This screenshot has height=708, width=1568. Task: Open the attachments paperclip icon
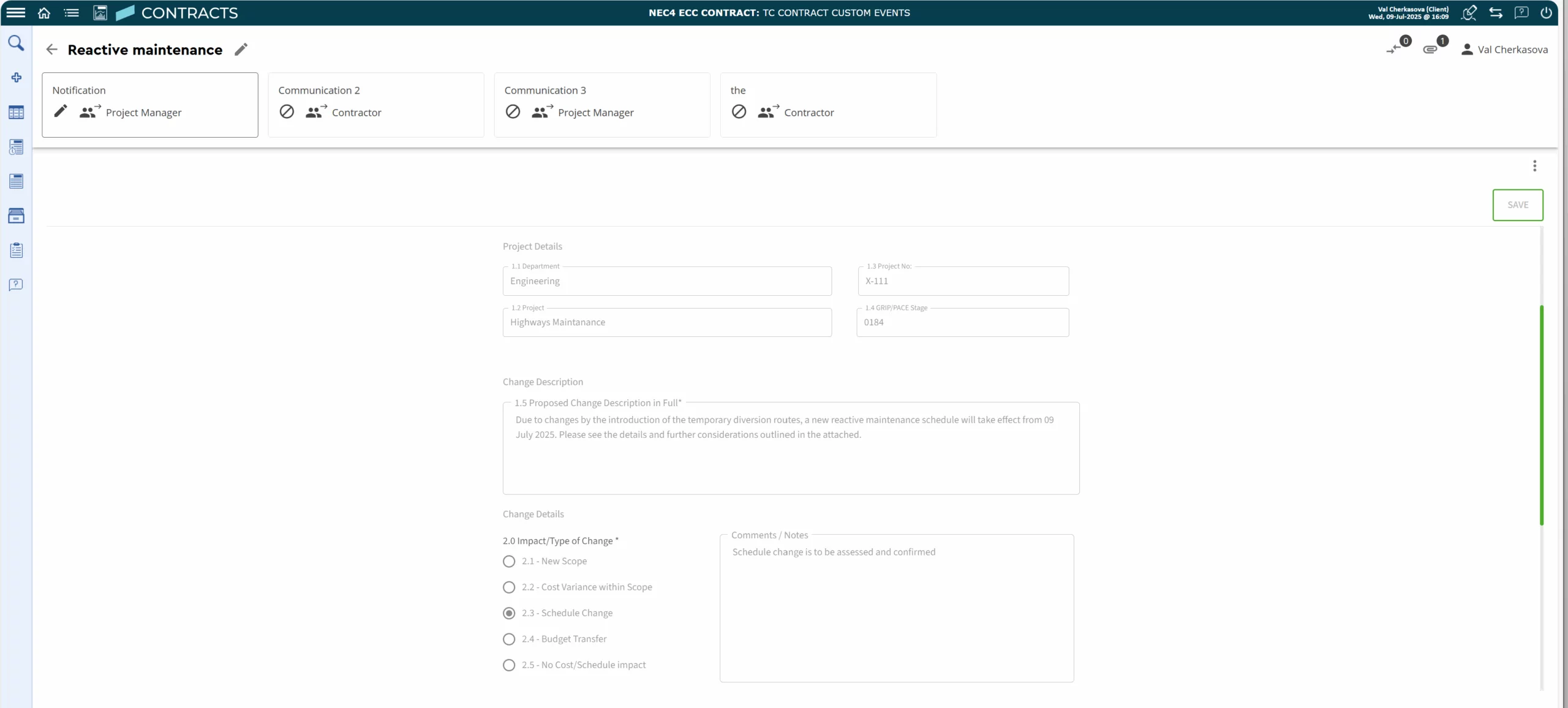1430,49
